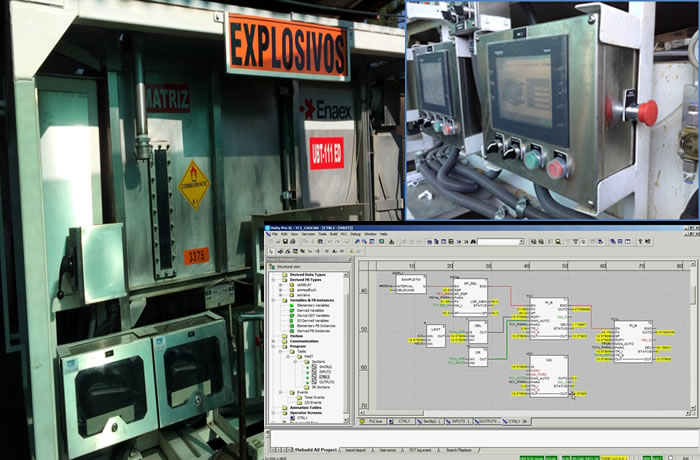Click the Save icon in Unity Pro toolbar
Screen dimensions: 700x460
tap(285, 241)
